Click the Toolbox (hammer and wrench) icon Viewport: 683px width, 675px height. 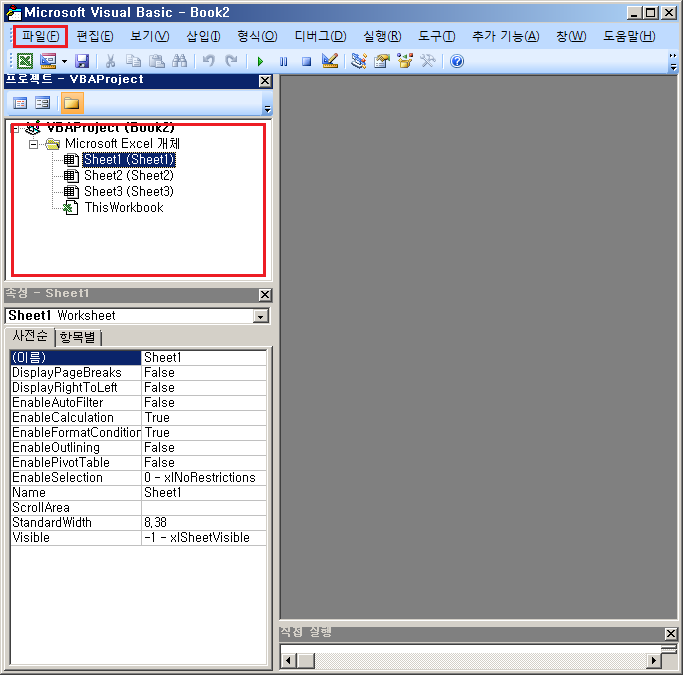pyautogui.click(x=428, y=61)
